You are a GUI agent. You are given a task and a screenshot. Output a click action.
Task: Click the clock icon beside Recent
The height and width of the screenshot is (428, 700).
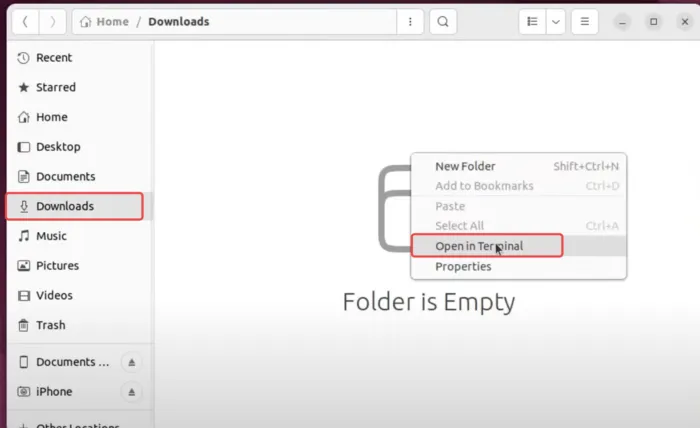click(23, 58)
